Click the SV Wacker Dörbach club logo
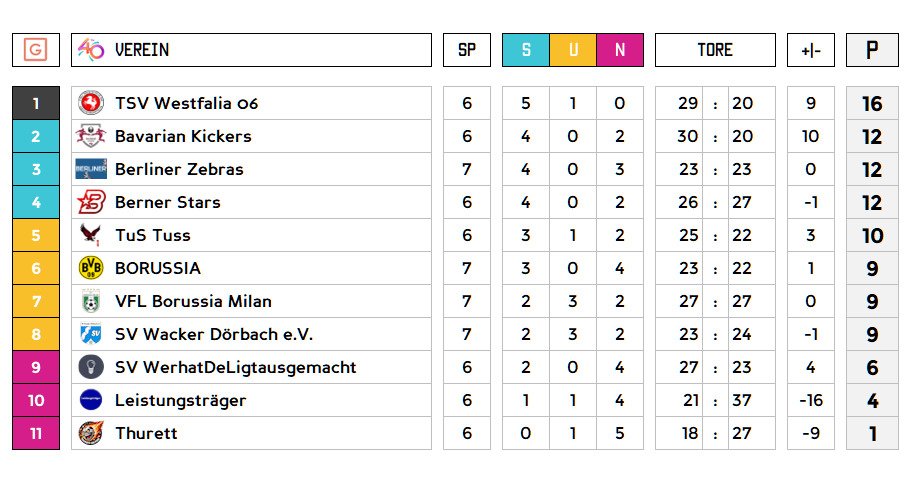 91,334
